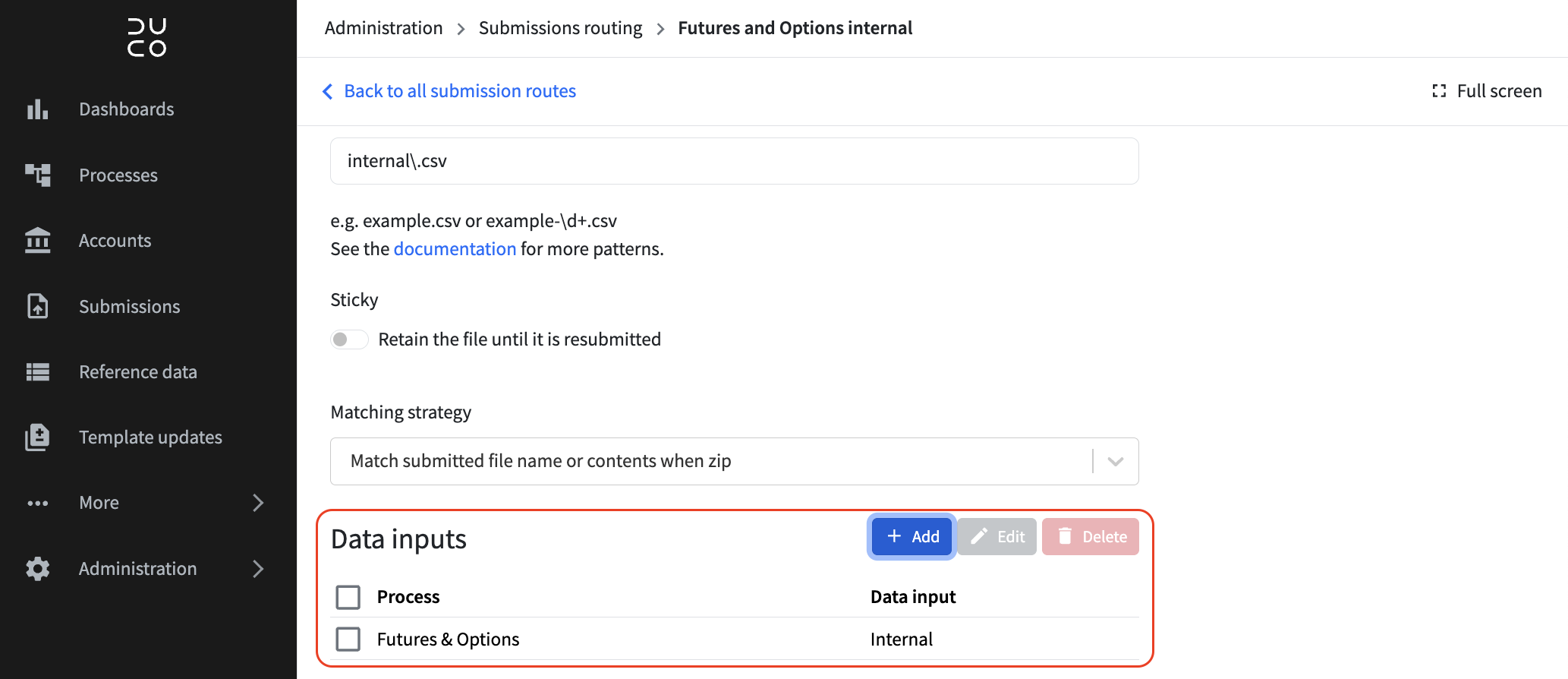Open Reference data list icon

37,372
